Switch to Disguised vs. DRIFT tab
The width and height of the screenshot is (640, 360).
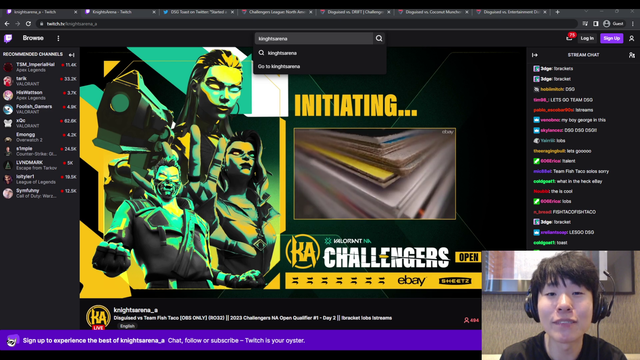354,12
